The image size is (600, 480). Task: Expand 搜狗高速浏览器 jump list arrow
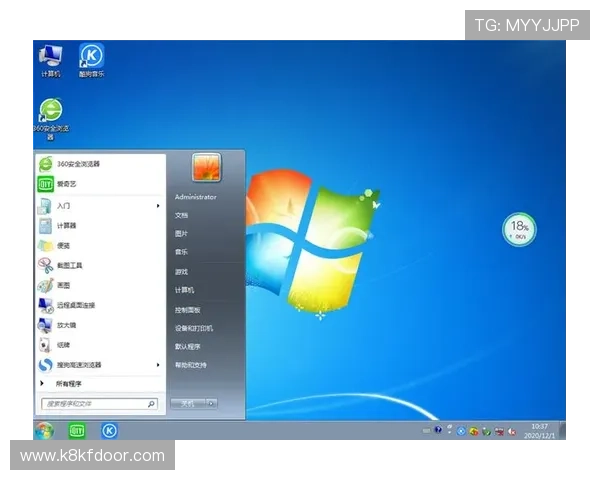coord(158,365)
